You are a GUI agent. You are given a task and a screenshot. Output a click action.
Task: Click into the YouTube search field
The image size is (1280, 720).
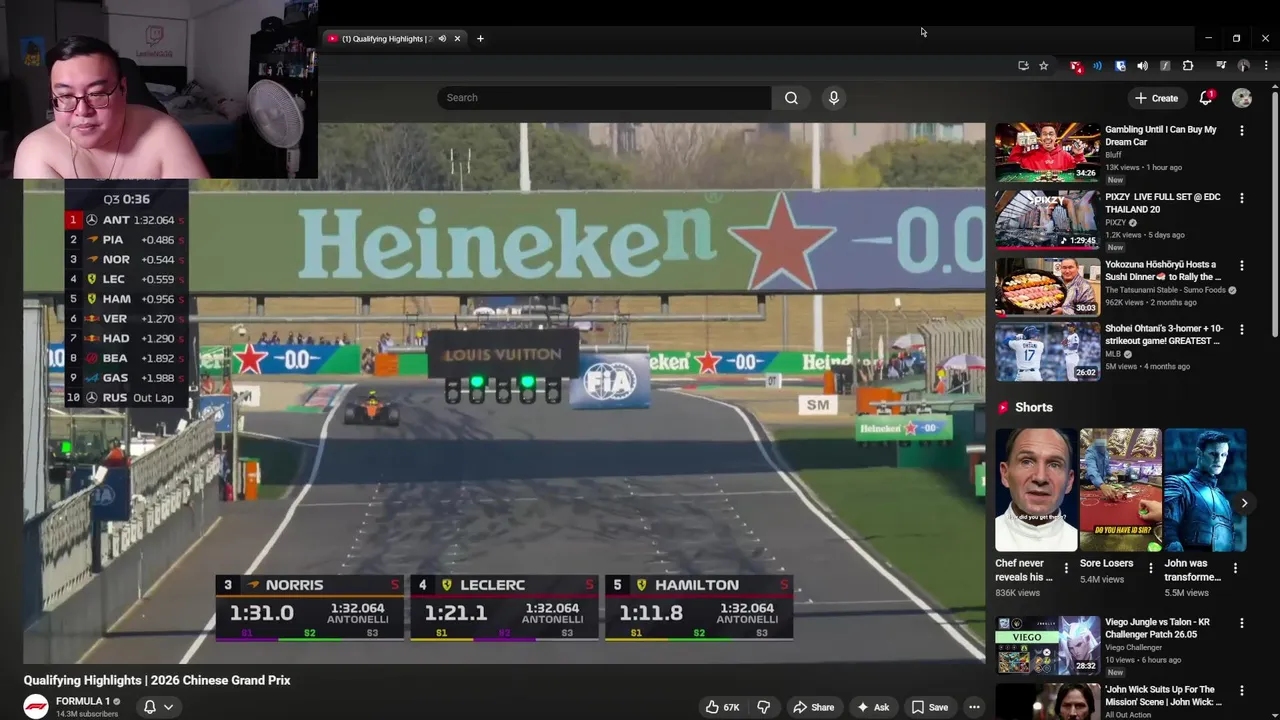coord(604,98)
